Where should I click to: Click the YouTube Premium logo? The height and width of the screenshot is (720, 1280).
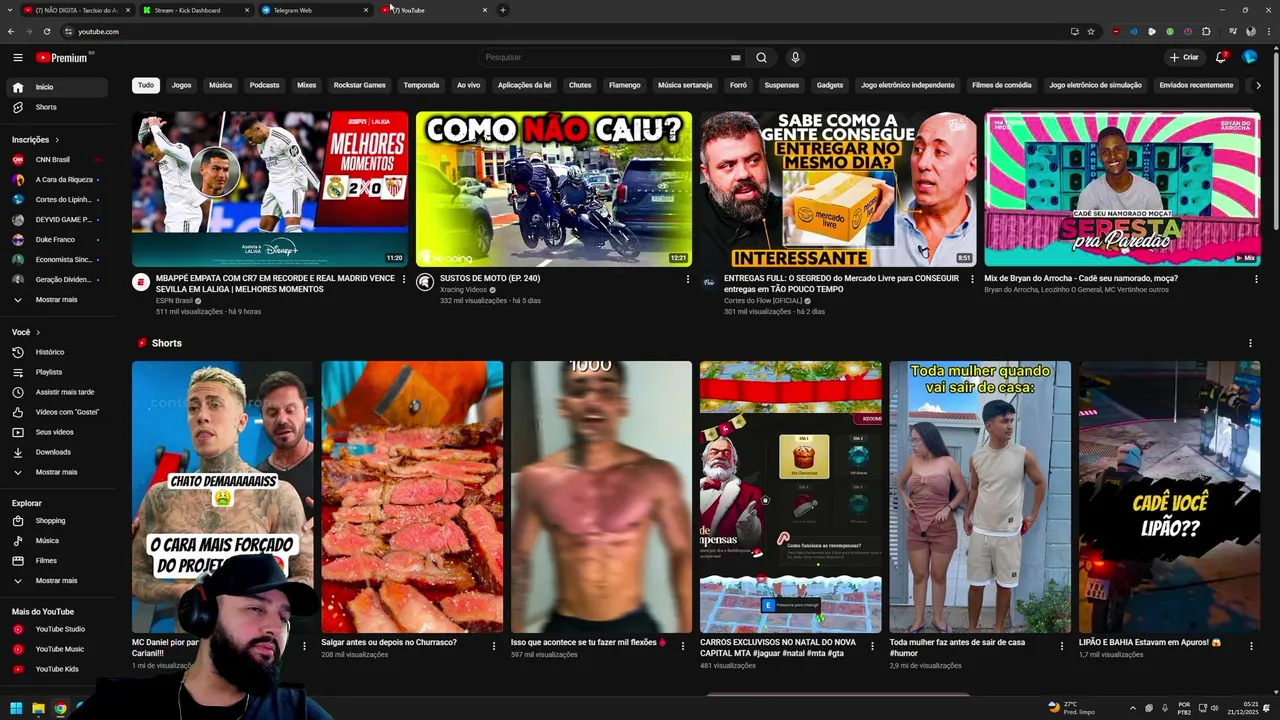[62, 57]
